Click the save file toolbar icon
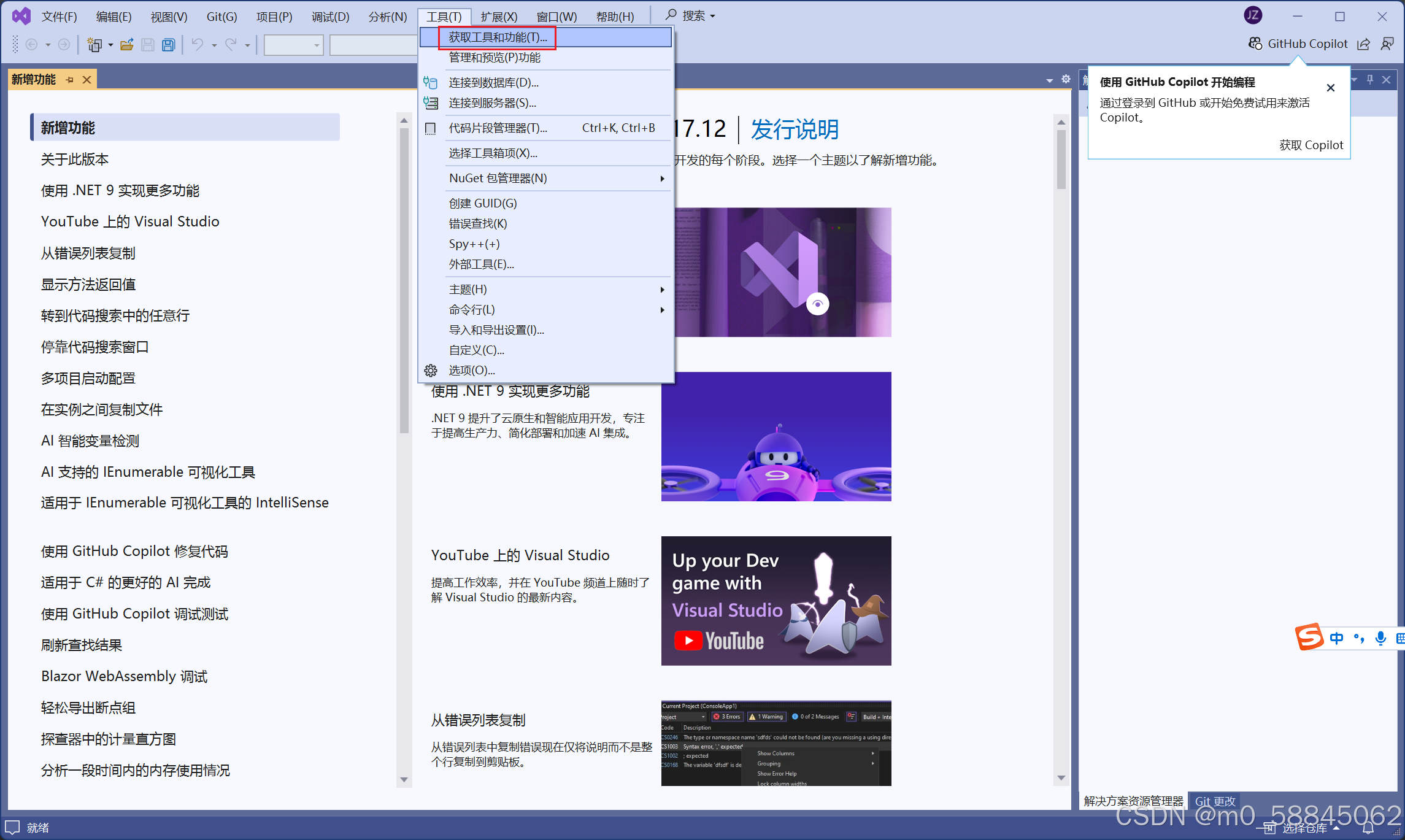This screenshot has width=1405, height=840. pos(148,44)
